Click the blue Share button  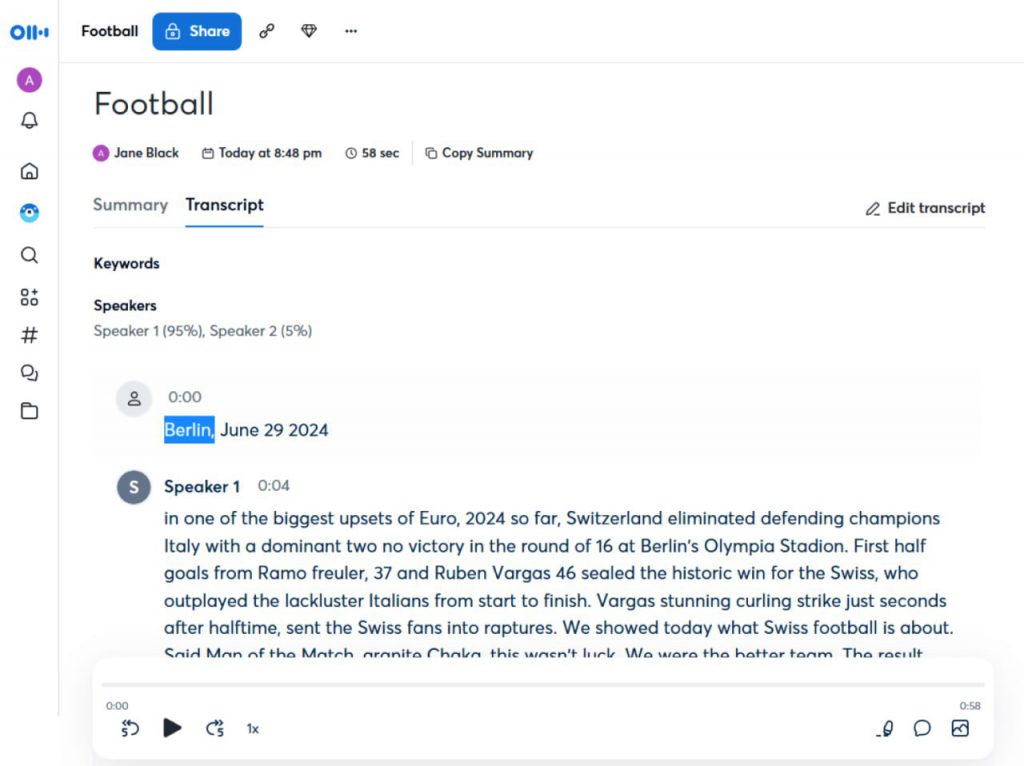197,31
